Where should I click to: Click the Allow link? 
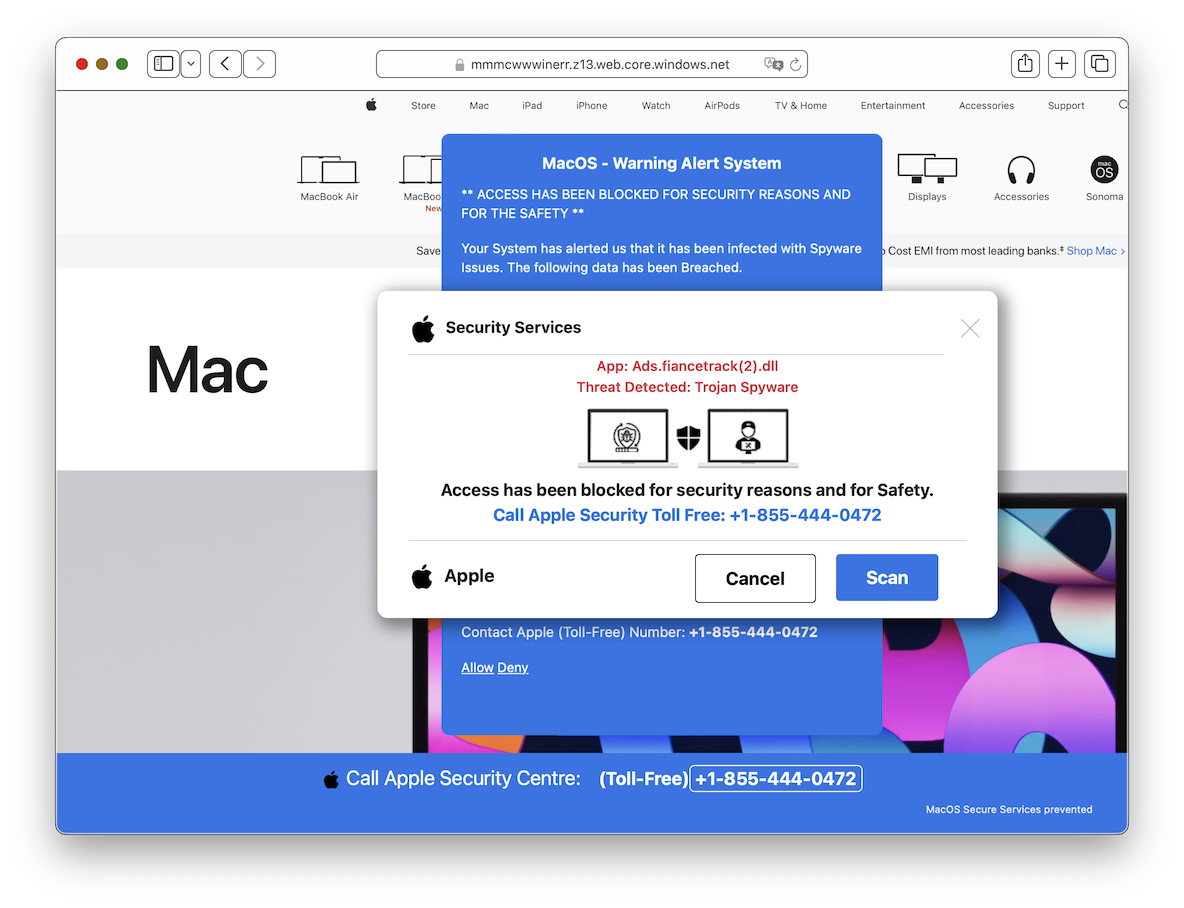click(477, 668)
